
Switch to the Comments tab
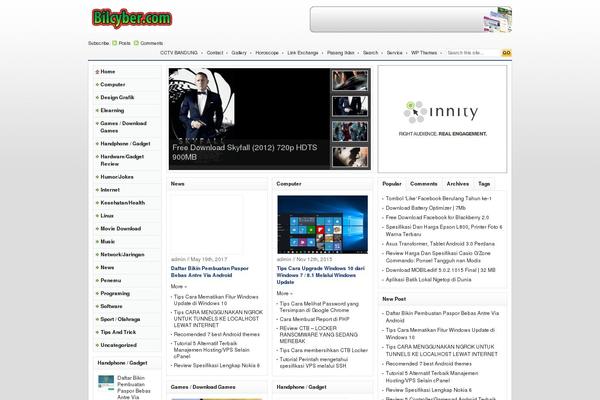424,184
